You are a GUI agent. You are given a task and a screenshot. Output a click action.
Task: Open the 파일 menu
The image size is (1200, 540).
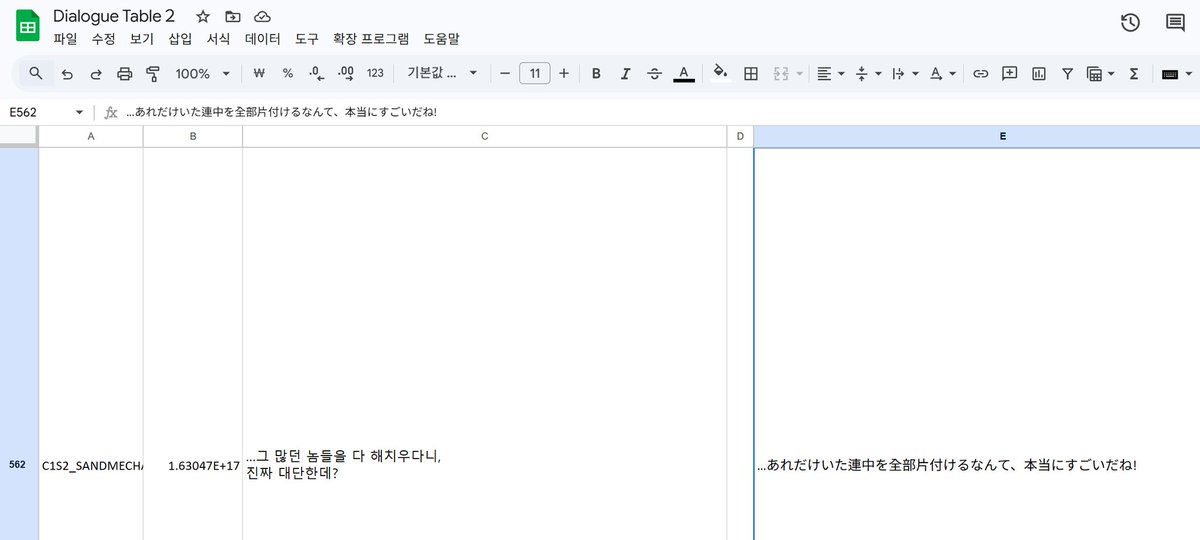pos(65,40)
